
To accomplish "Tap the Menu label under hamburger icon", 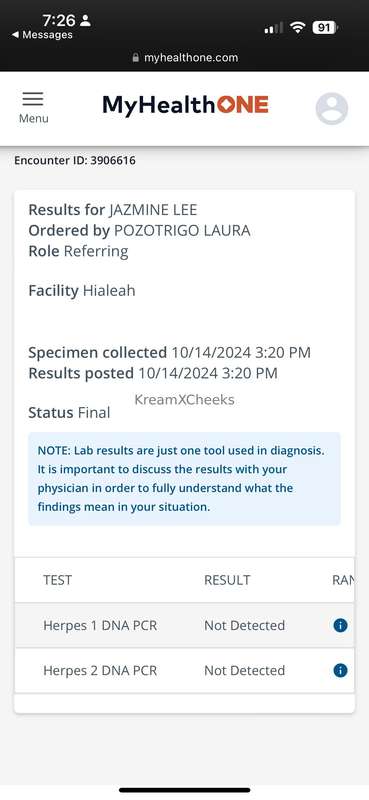I will [34, 118].
